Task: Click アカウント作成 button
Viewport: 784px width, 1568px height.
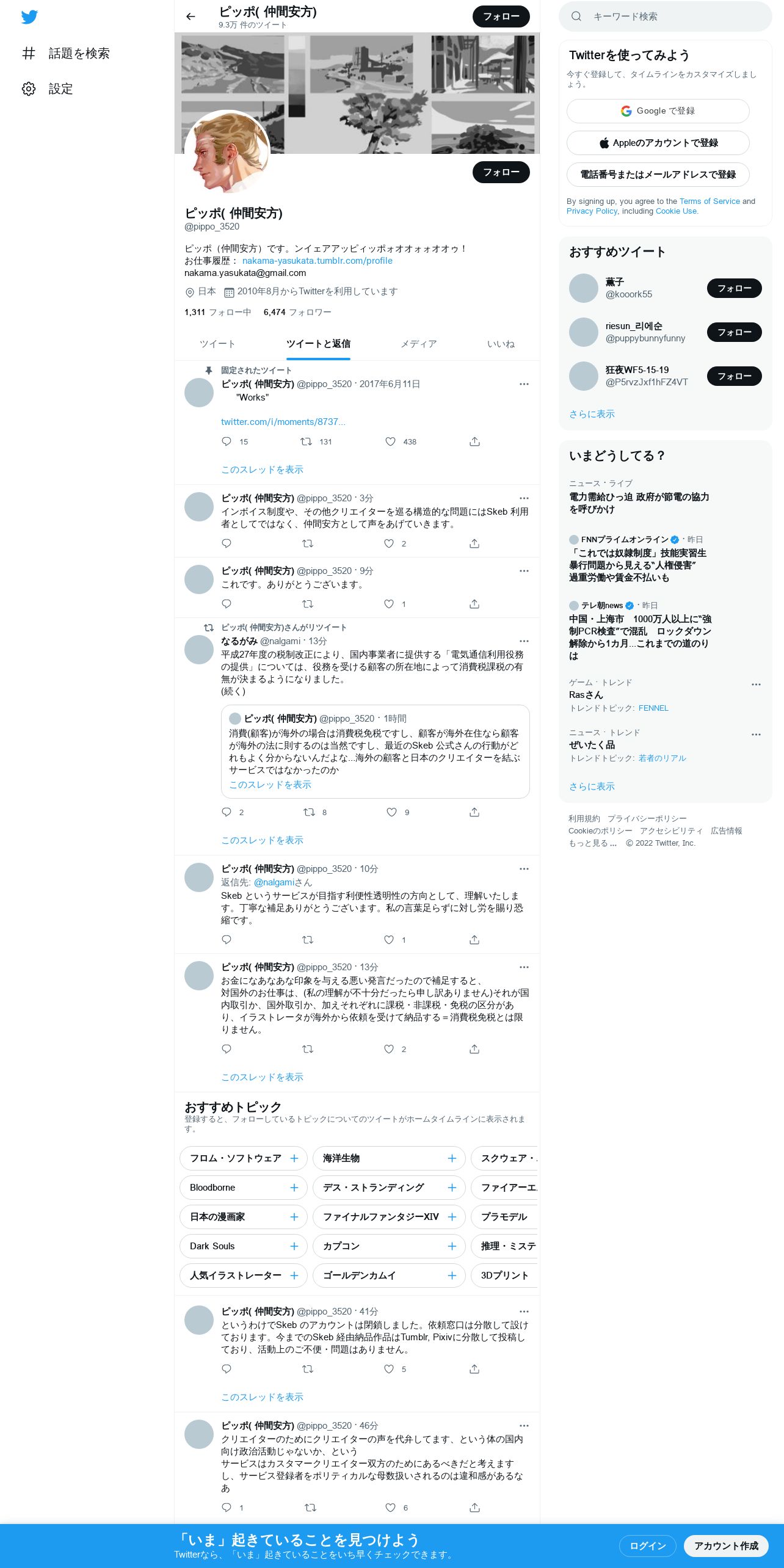Action: coord(726,1545)
